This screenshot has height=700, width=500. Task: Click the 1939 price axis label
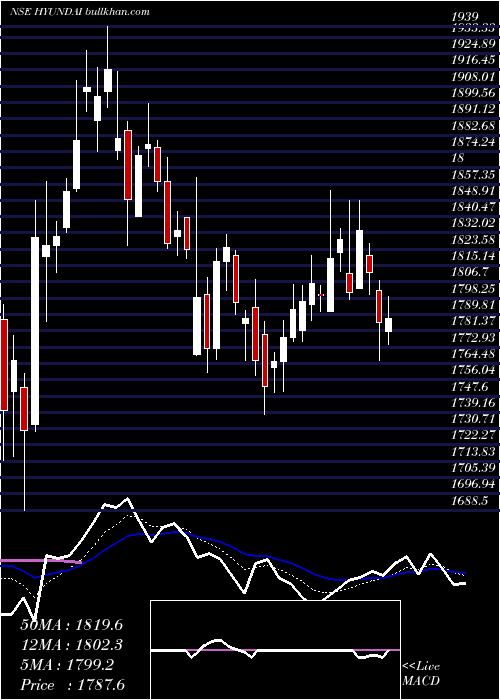point(466,17)
